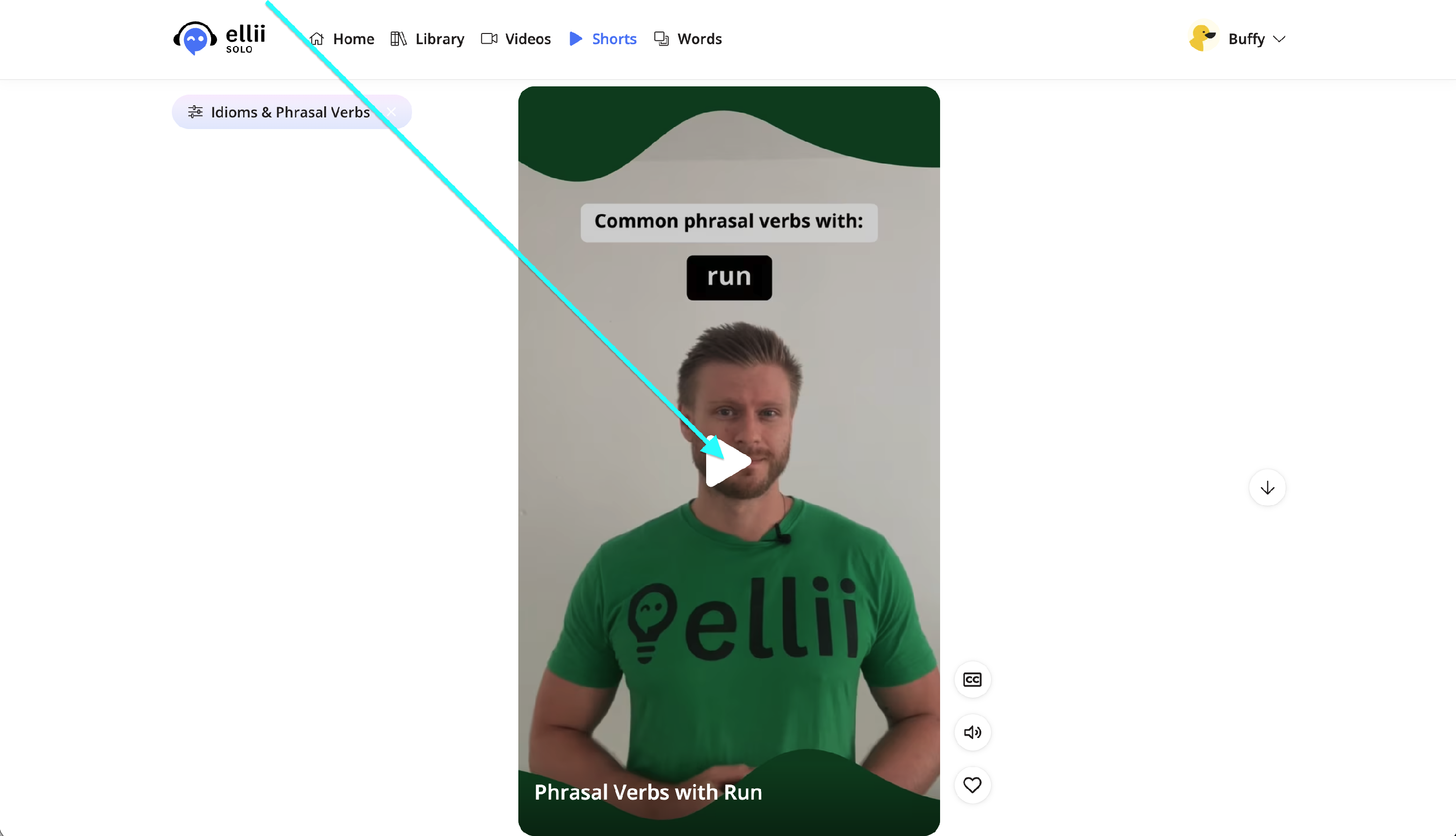Click the Home house icon
The width and height of the screenshot is (1456, 836).
(316, 38)
